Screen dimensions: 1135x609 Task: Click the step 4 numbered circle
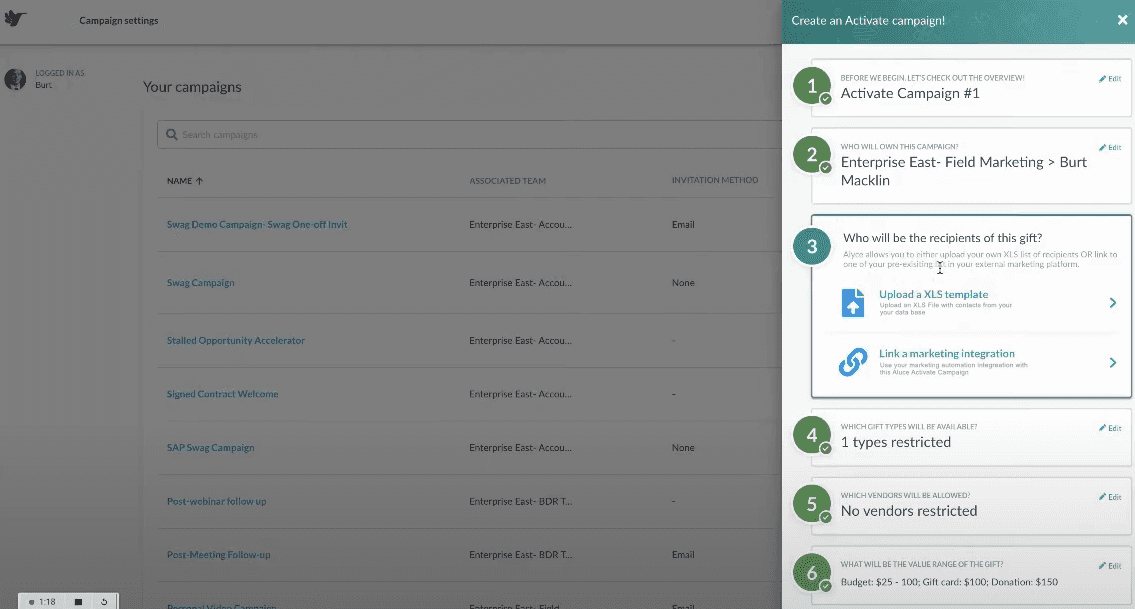click(x=811, y=434)
